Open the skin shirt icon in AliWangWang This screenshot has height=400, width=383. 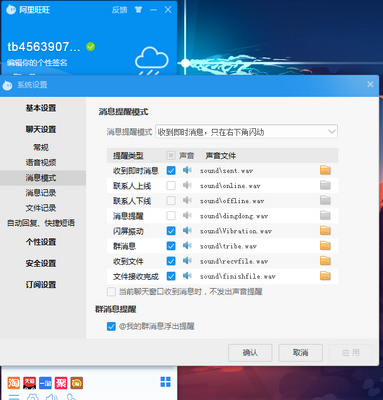(138, 10)
